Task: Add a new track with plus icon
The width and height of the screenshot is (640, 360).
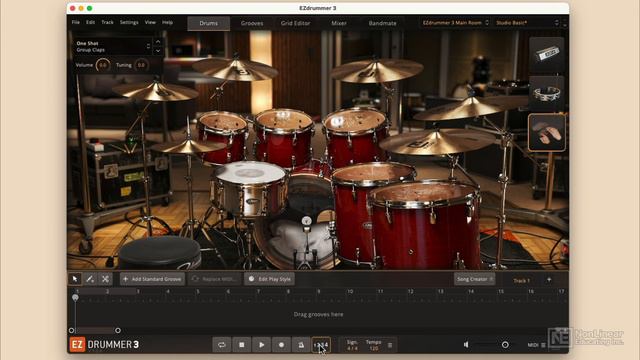Action: click(549, 280)
